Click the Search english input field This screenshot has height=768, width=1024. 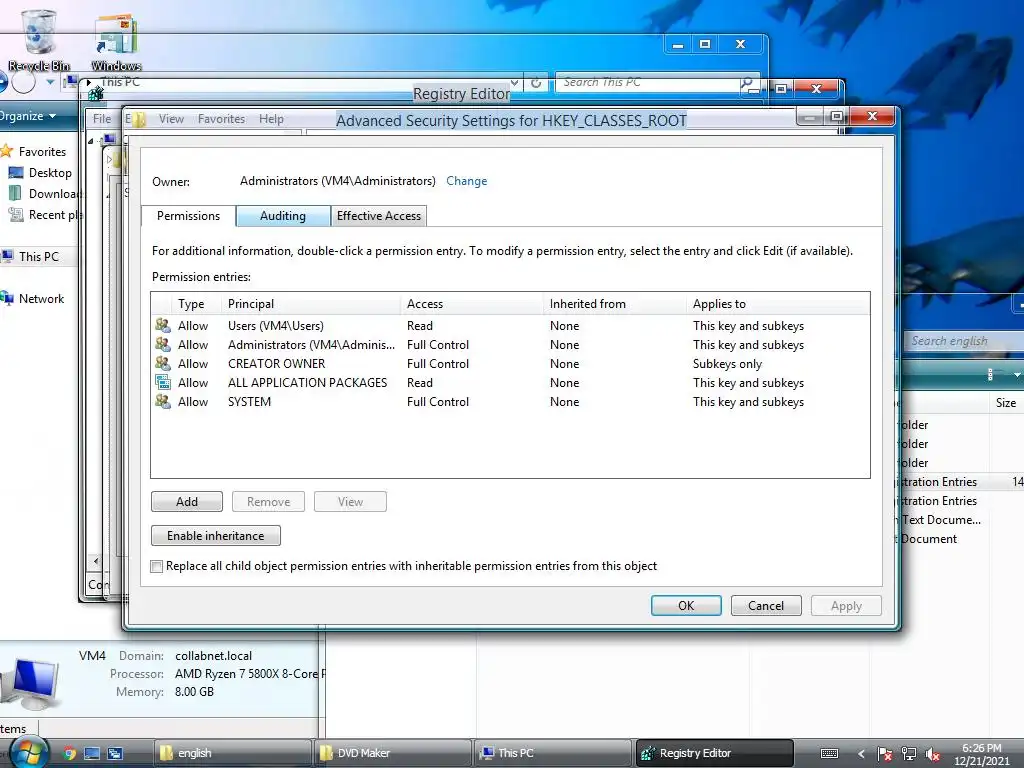963,341
